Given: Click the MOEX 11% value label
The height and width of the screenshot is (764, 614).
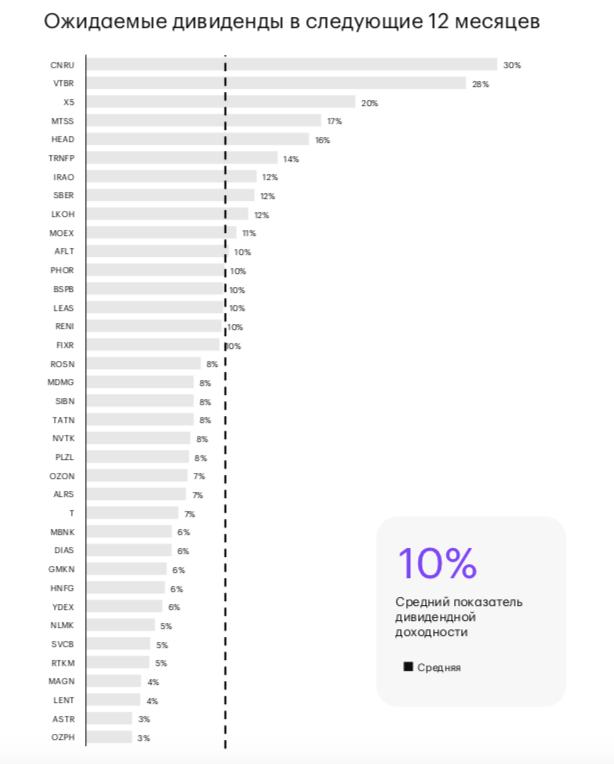Looking at the screenshot, I should 249,233.
